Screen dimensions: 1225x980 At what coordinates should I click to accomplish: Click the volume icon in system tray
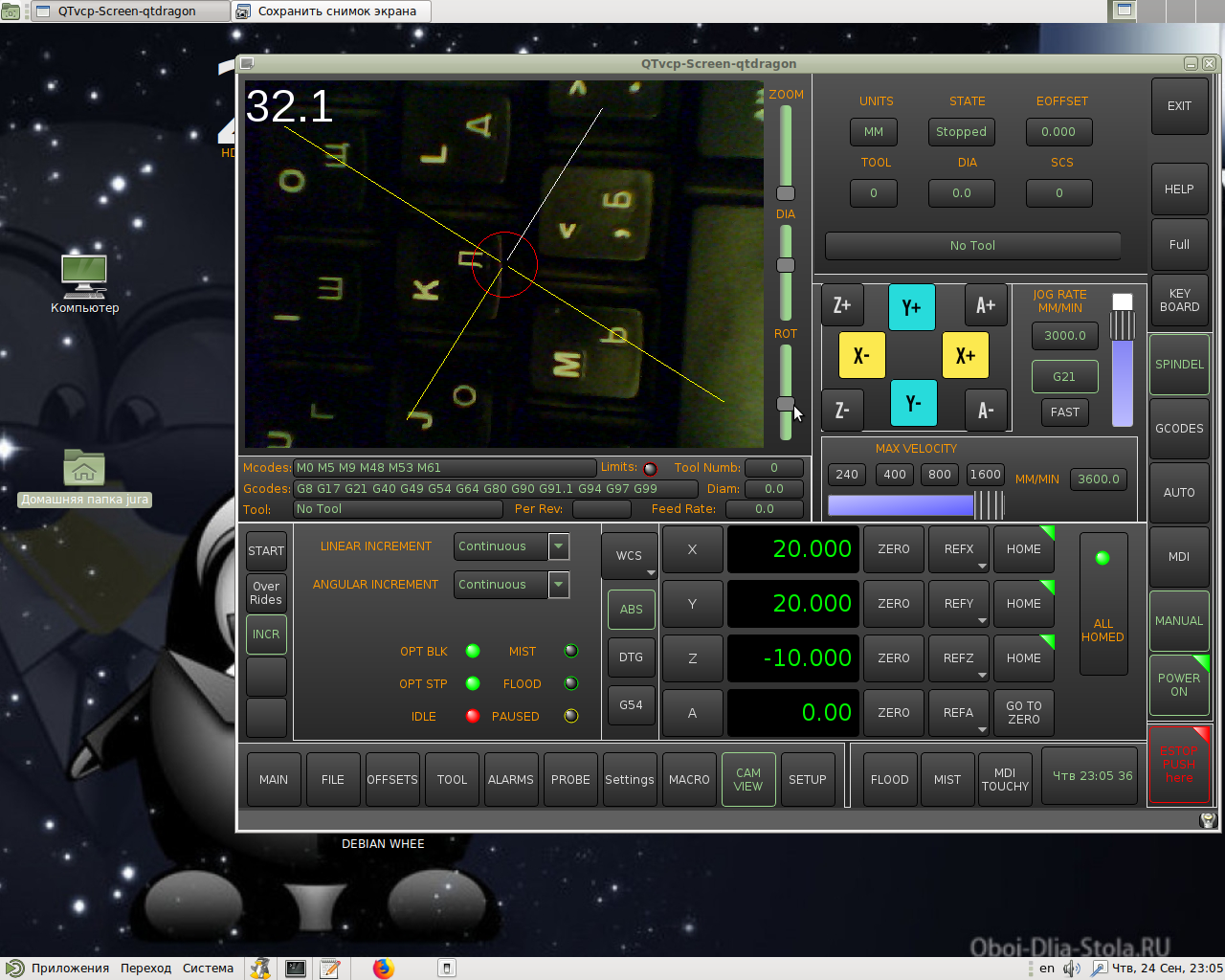coord(1072,969)
